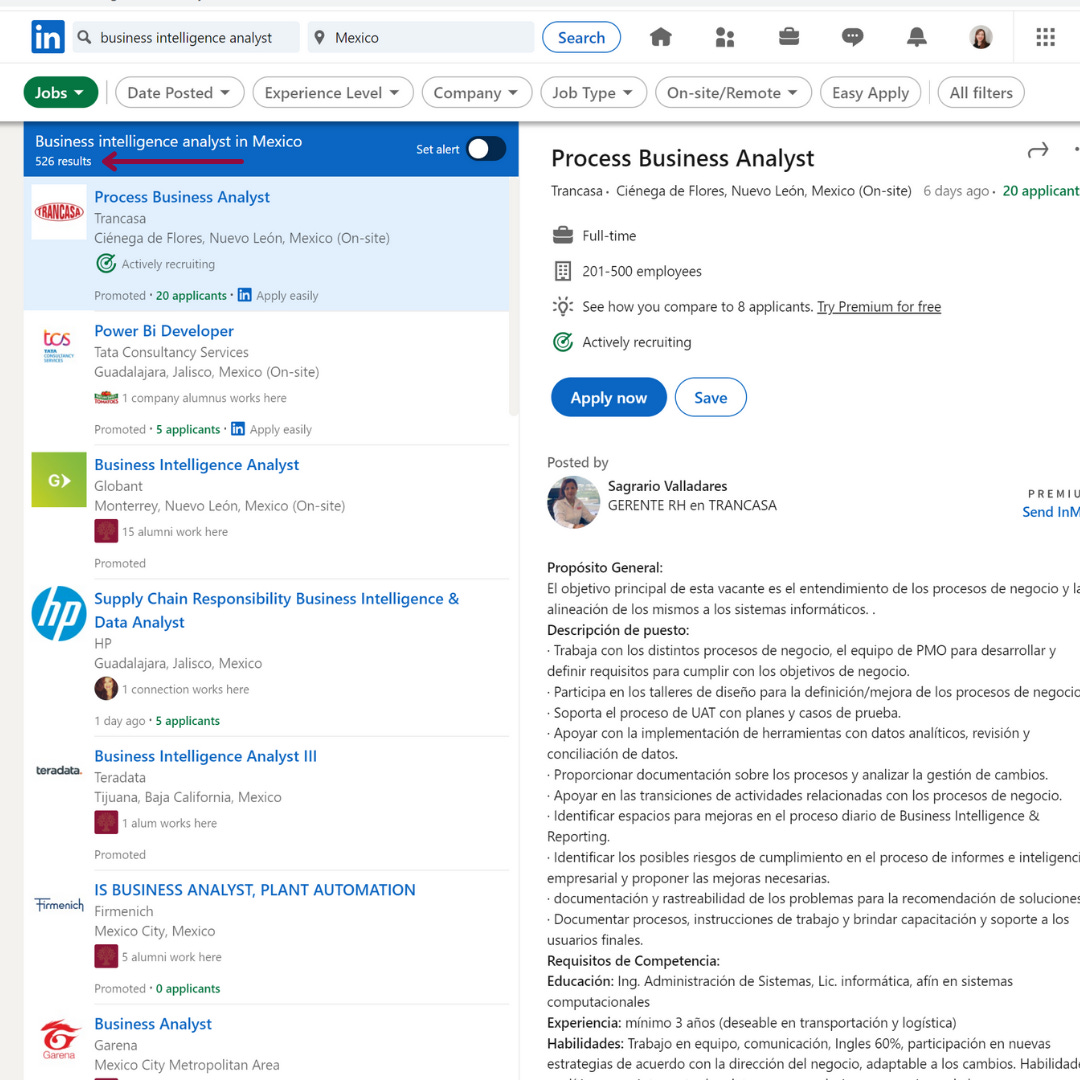1080x1080 pixels.
Task: Open Process Business Analyst listing
Action: 182,197
